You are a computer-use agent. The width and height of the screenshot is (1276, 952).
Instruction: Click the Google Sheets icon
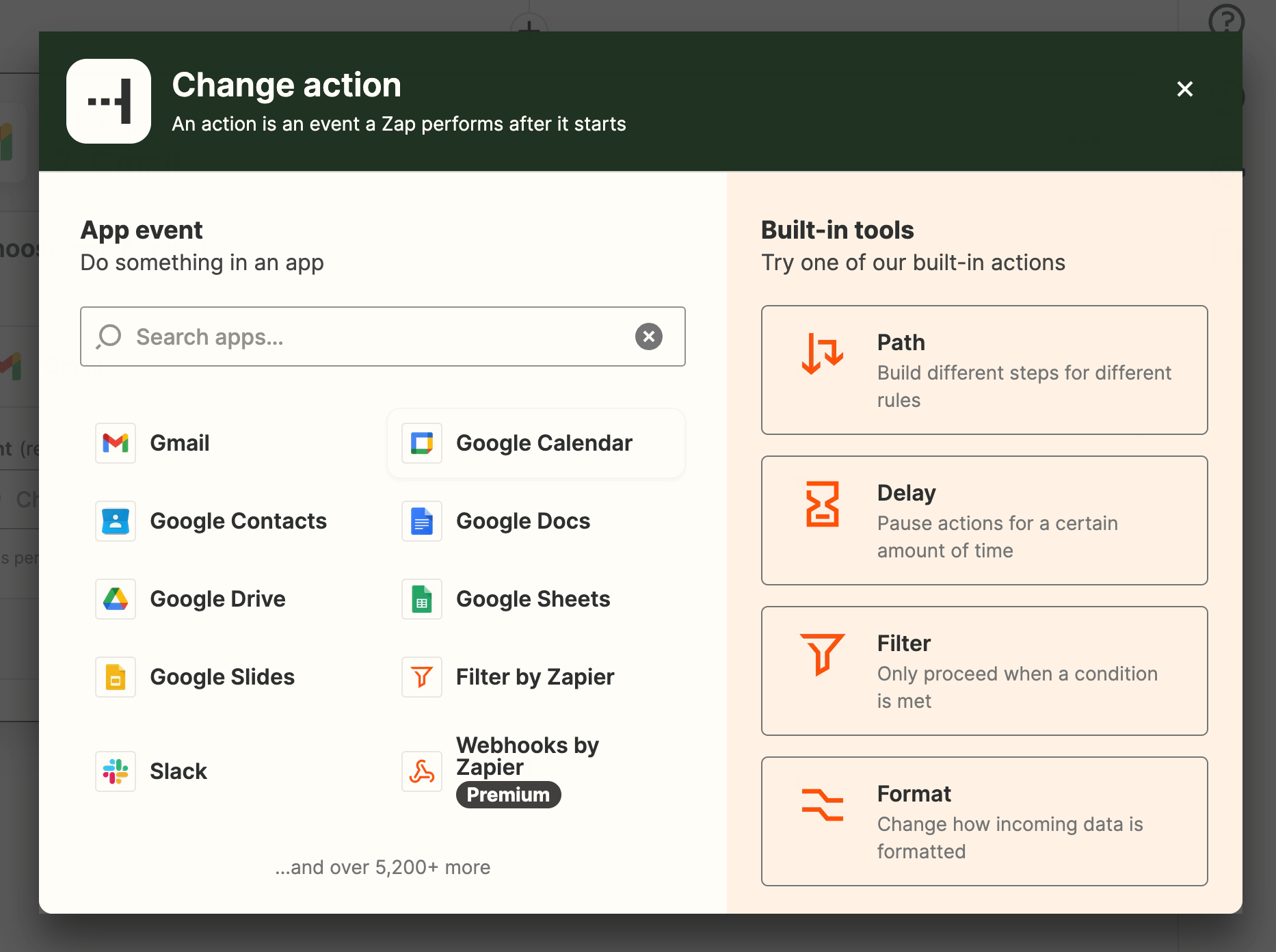click(422, 599)
